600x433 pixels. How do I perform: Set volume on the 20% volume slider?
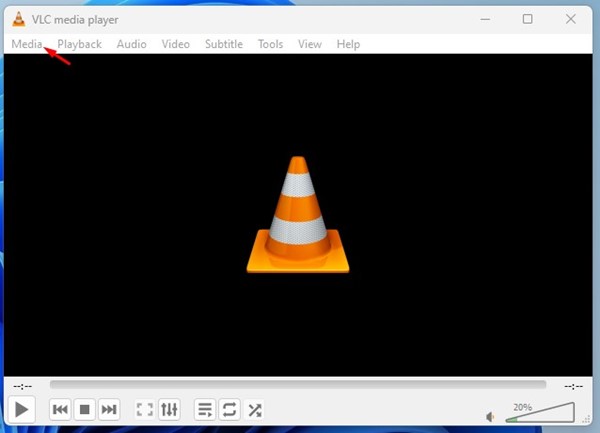click(540, 412)
